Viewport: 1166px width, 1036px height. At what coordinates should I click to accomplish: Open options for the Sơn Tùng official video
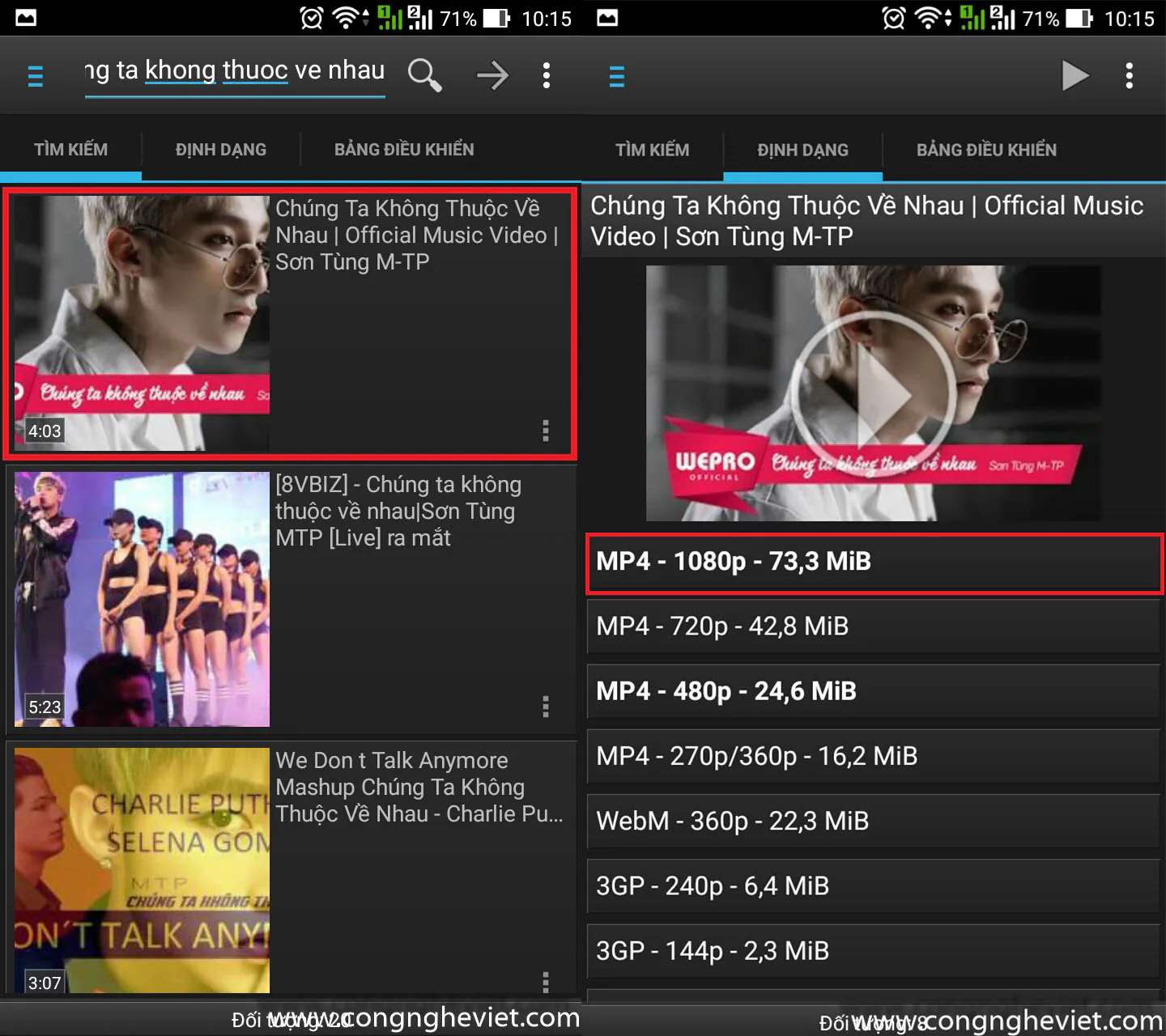(546, 431)
